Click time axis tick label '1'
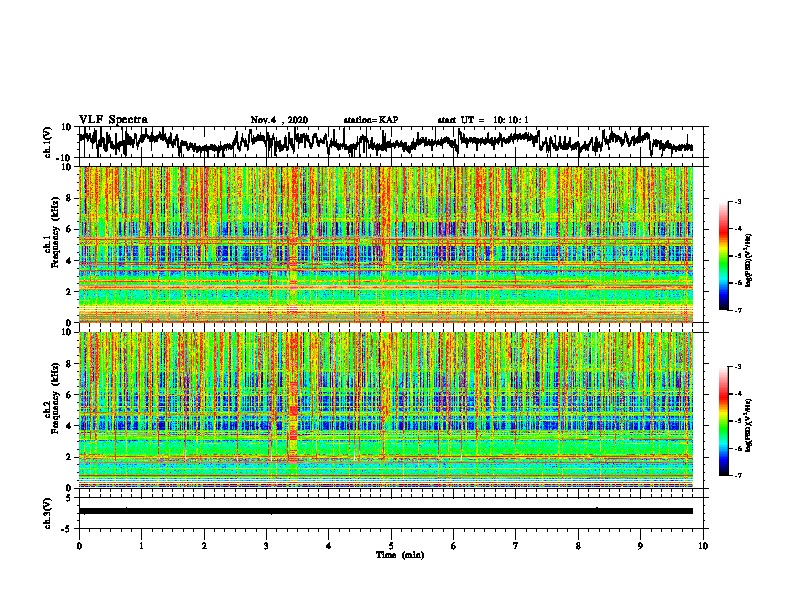The image size is (792, 612). point(141,546)
